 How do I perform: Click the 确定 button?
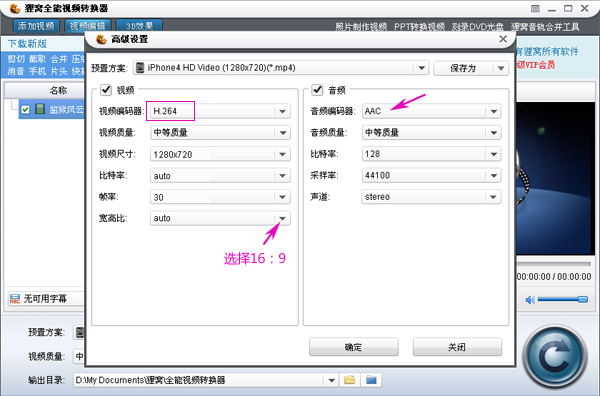pos(354,347)
